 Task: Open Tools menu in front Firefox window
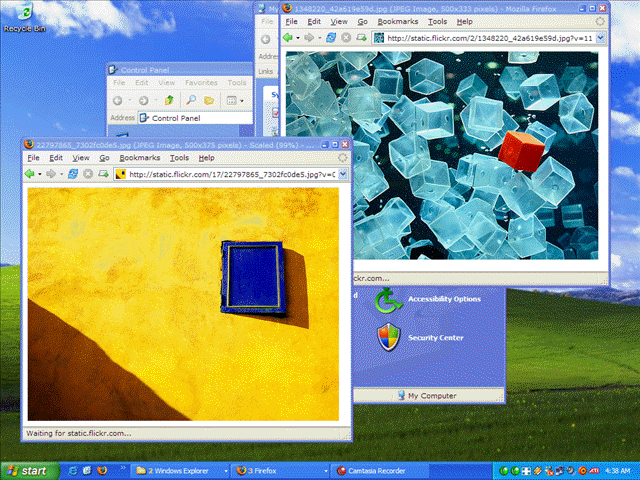tap(179, 158)
